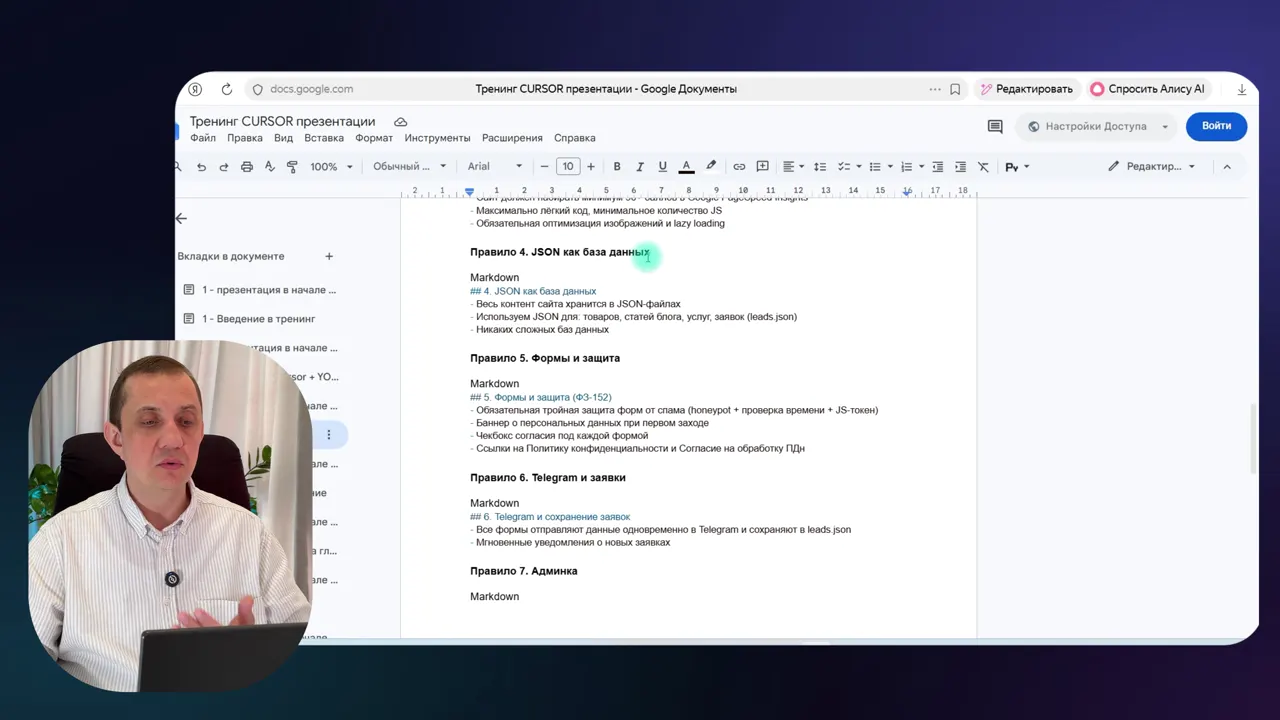Screen dimensions: 1280x720
Task: Insert a link from the toolbar
Action: pos(739,167)
